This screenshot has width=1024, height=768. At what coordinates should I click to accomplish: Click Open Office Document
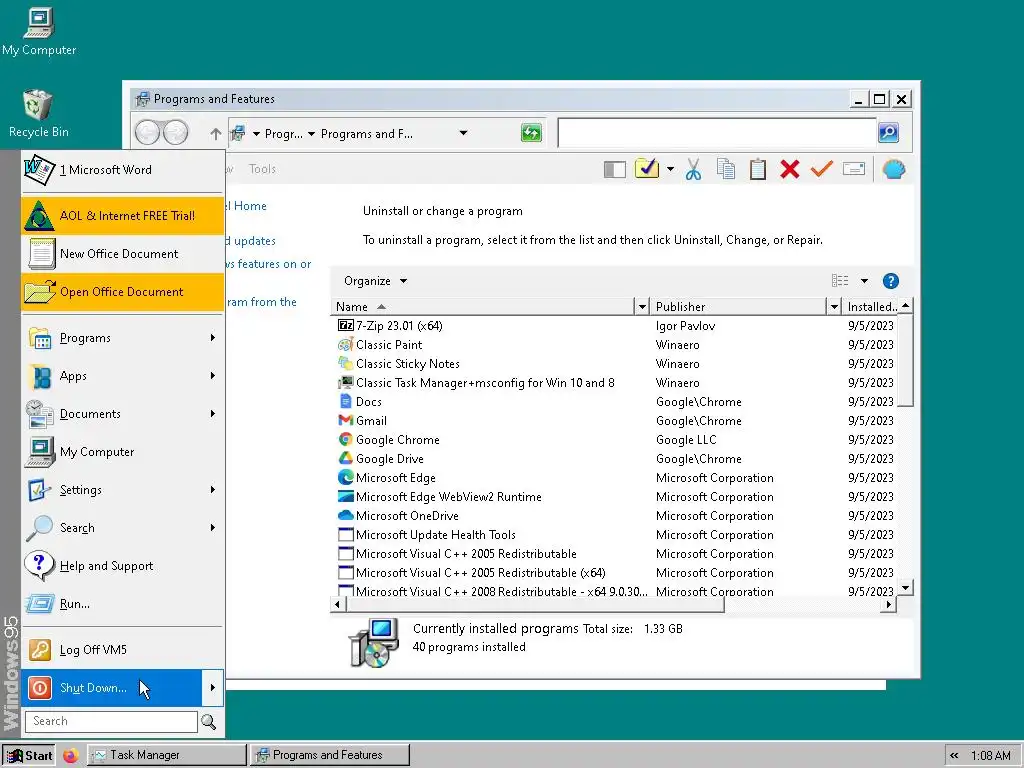point(122,291)
